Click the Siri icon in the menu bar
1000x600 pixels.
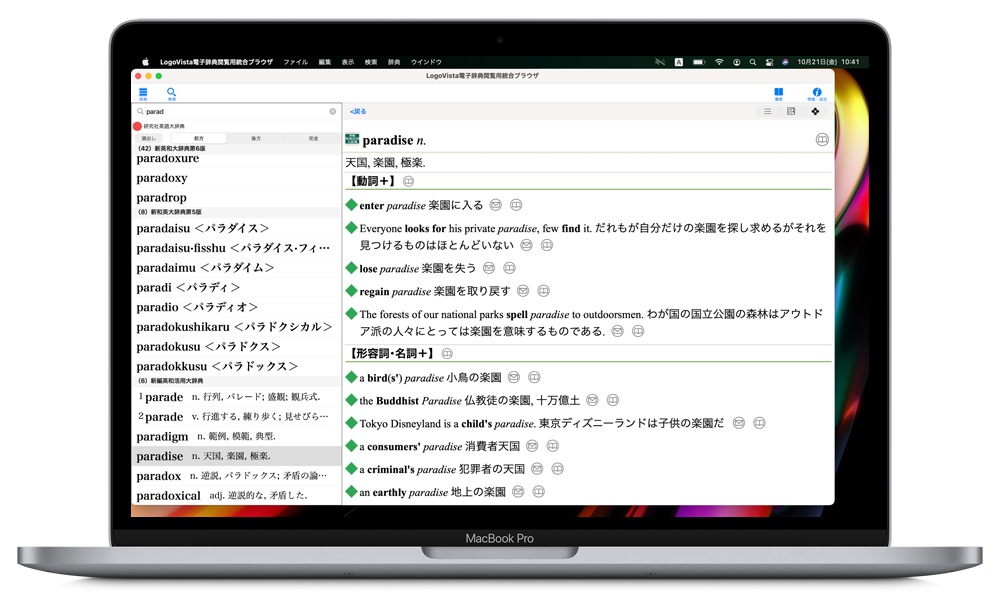coord(786,62)
